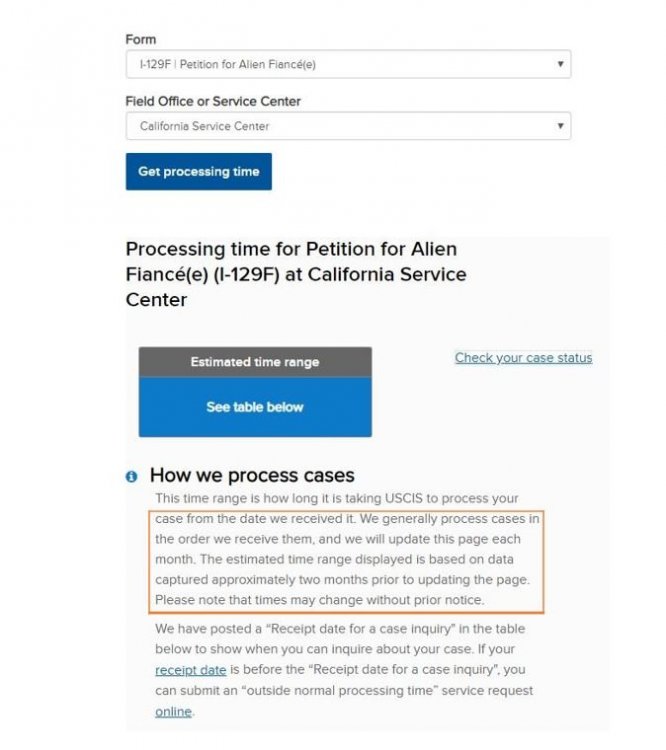Click the Processing time for Petition heading
This screenshot has width=666, height=750.
coord(296,275)
